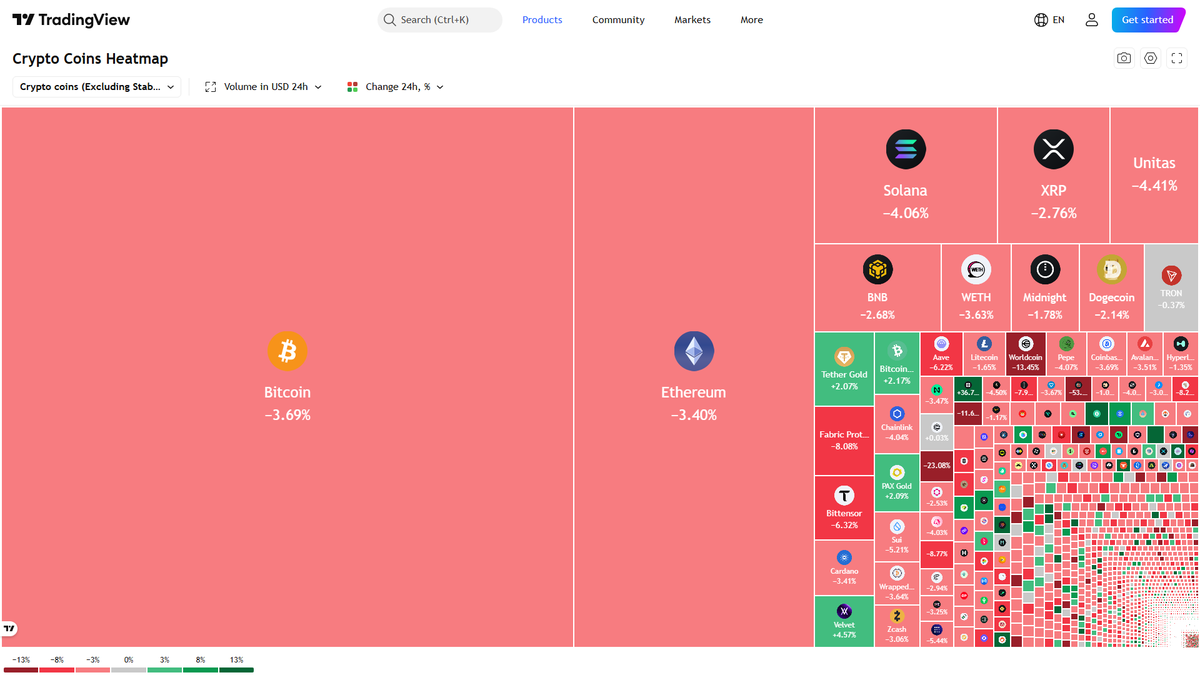This screenshot has width=1200, height=675.
Task: Click the Coinbas... −3.69% tile icon
Action: pos(1106,343)
